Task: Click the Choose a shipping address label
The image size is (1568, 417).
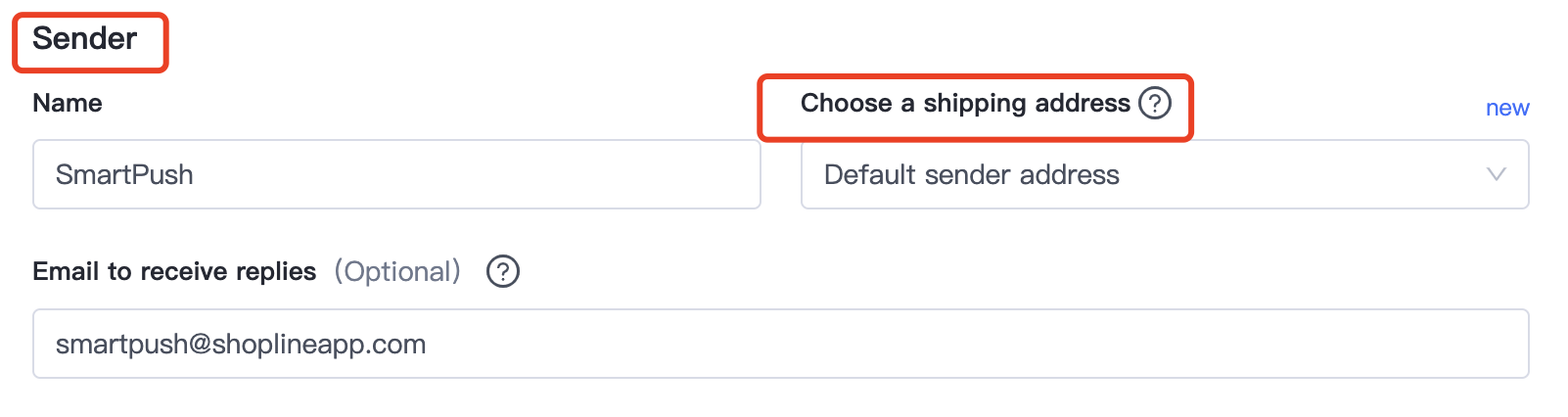Action: click(964, 103)
